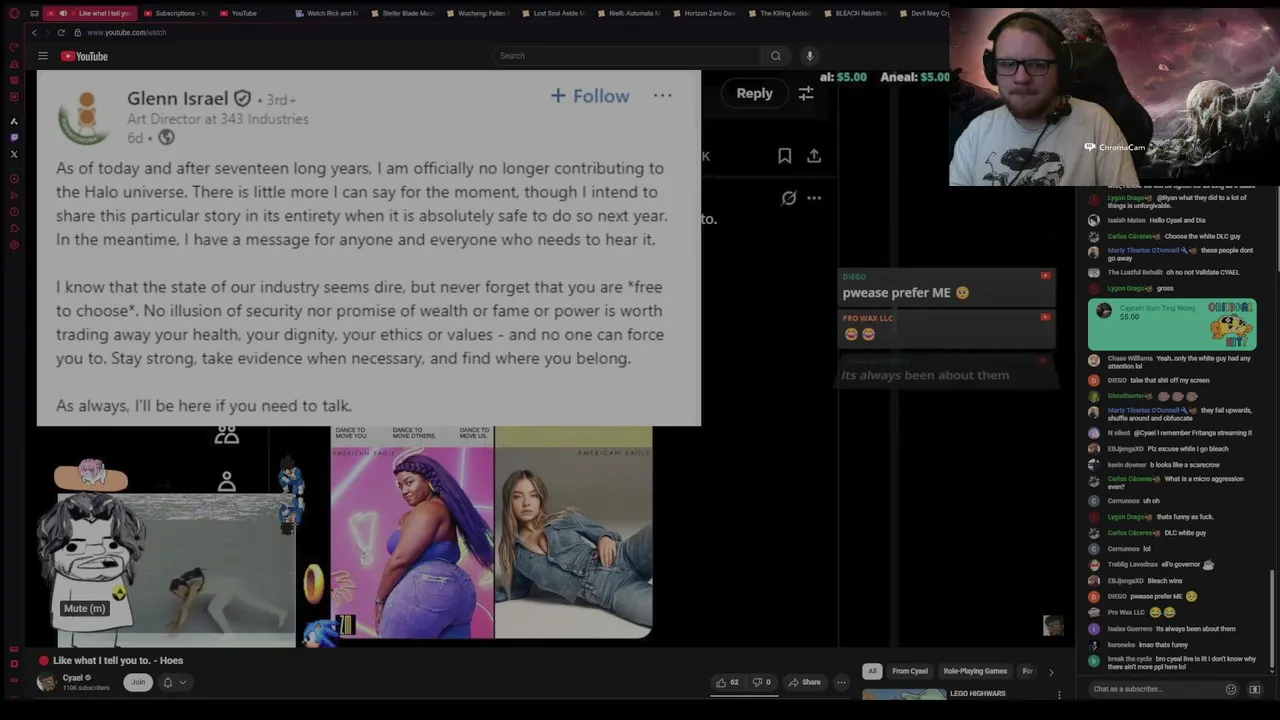Open the three-dot menu on Glenn Israel's post
The height and width of the screenshot is (720, 1280).
click(x=663, y=96)
